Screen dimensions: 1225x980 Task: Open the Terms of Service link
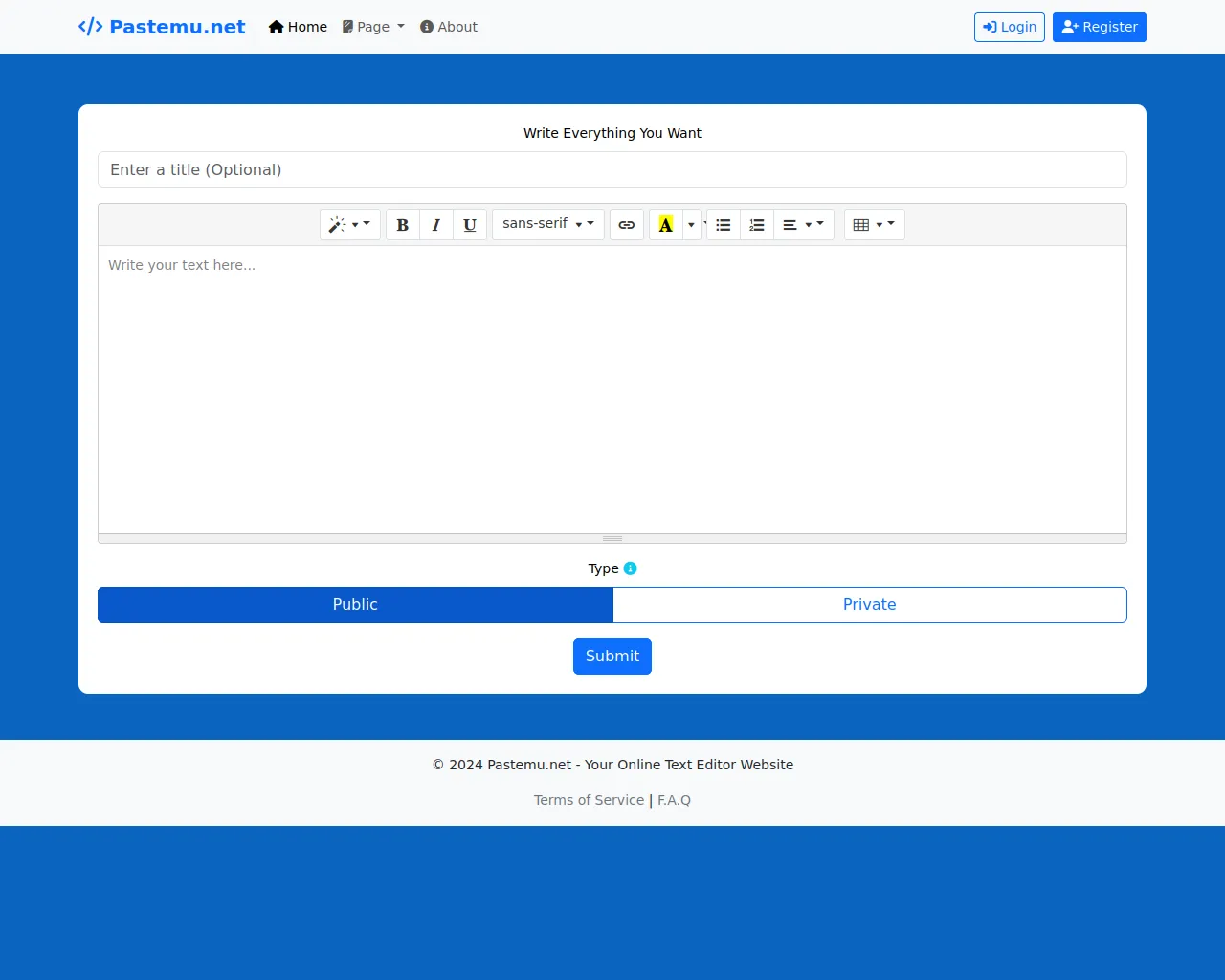pos(589,800)
